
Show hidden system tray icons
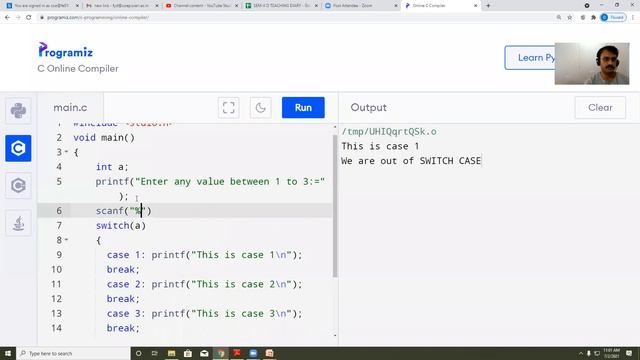click(580, 353)
